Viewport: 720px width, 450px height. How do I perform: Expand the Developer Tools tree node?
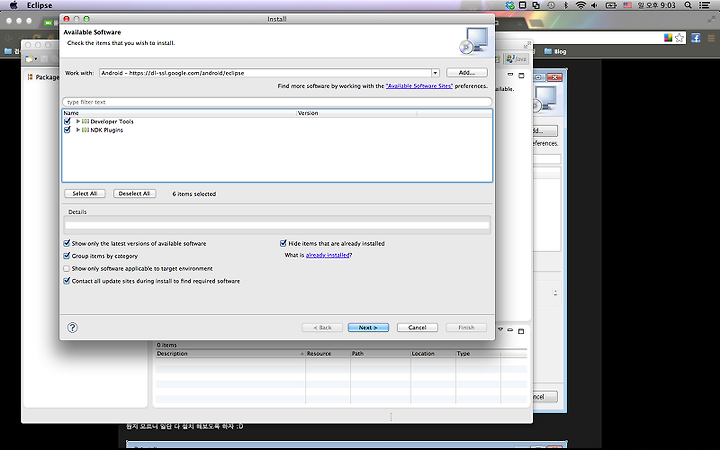pyautogui.click(x=78, y=122)
